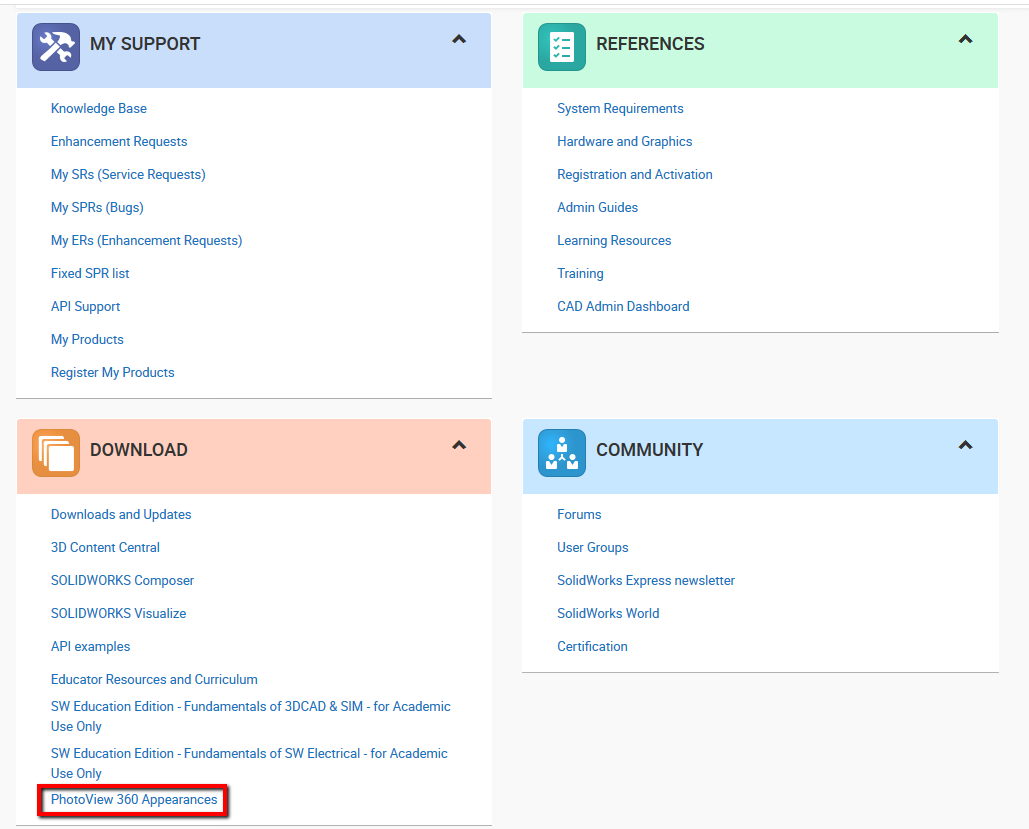View API examples
Screen dimensions: 1029x829
click(91, 647)
